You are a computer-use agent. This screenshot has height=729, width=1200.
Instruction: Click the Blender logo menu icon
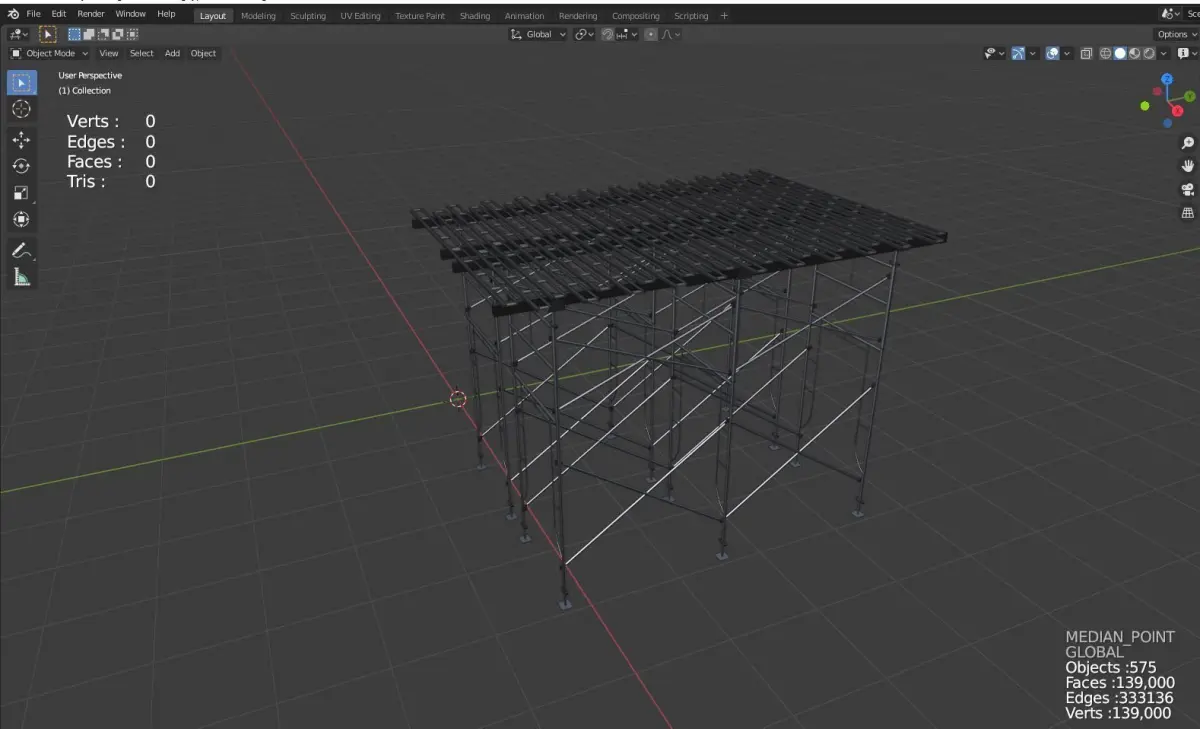coord(13,14)
